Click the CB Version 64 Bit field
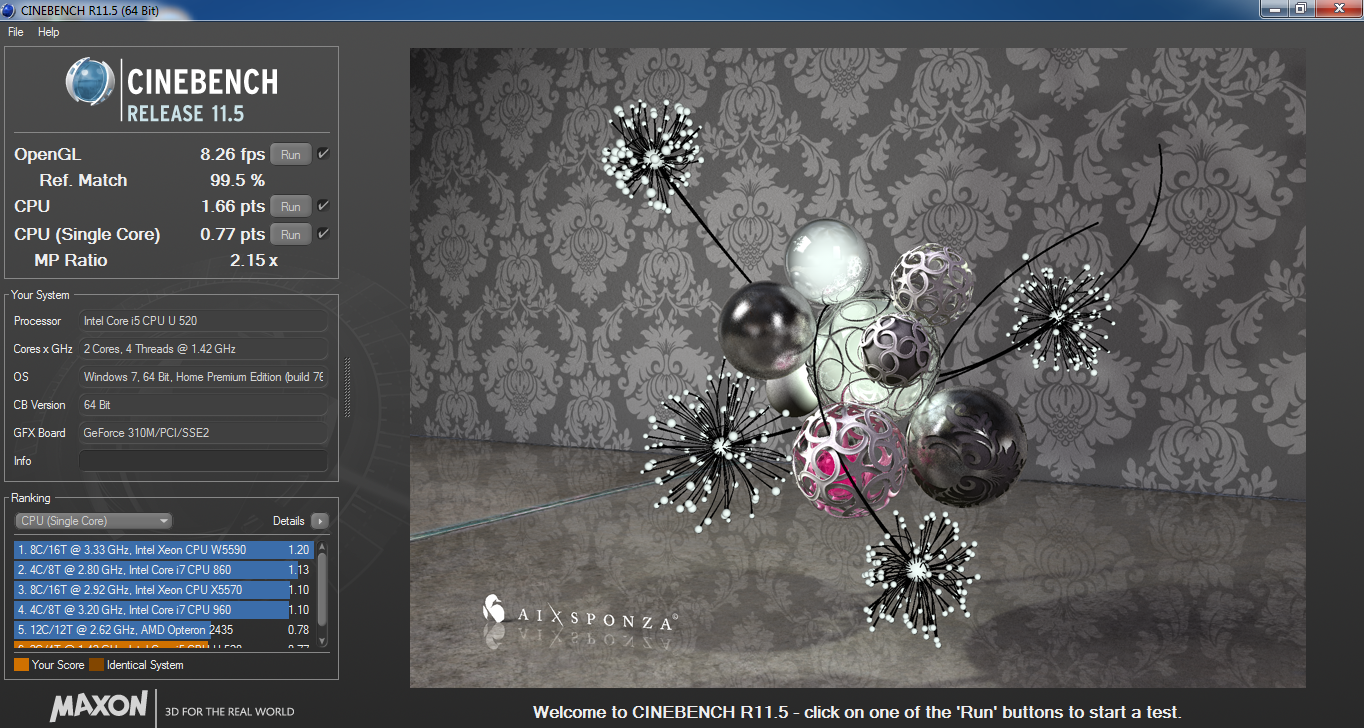Viewport: 1364px width, 728px height. click(203, 405)
